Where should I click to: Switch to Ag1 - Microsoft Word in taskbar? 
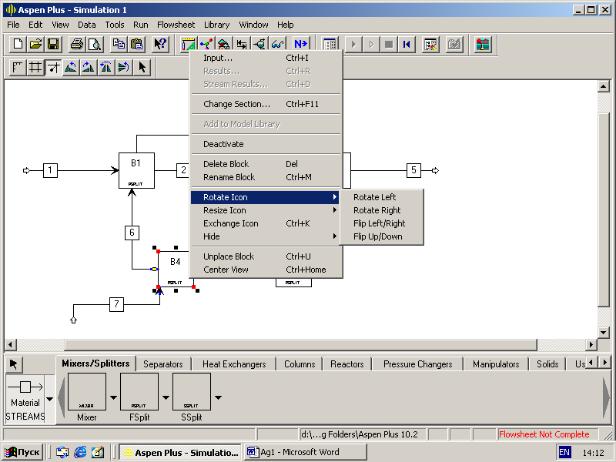(x=305, y=452)
